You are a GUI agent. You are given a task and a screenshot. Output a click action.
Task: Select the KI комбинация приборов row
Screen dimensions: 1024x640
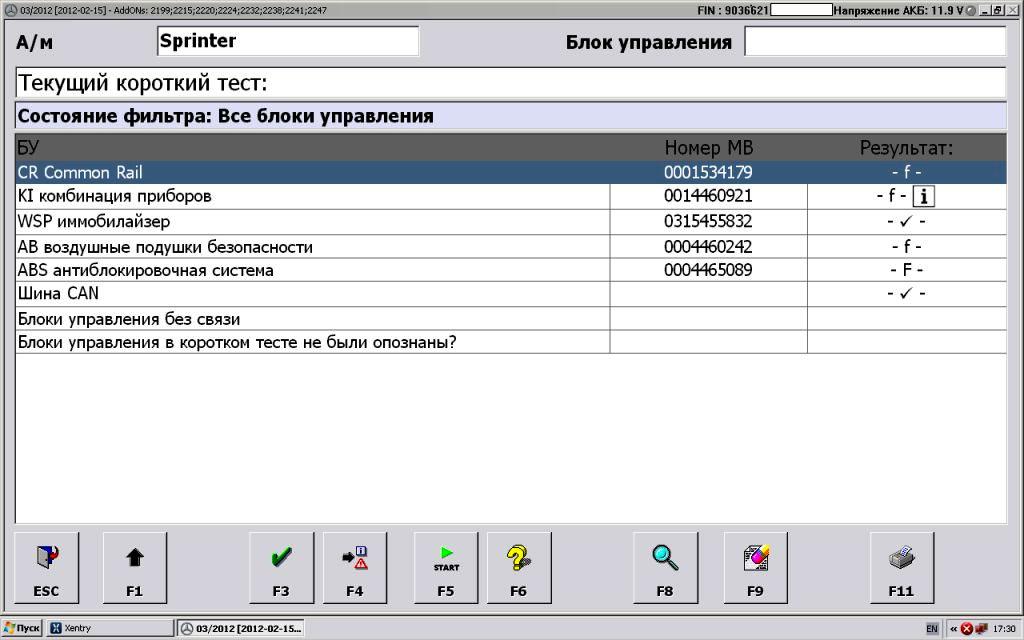click(x=511, y=196)
